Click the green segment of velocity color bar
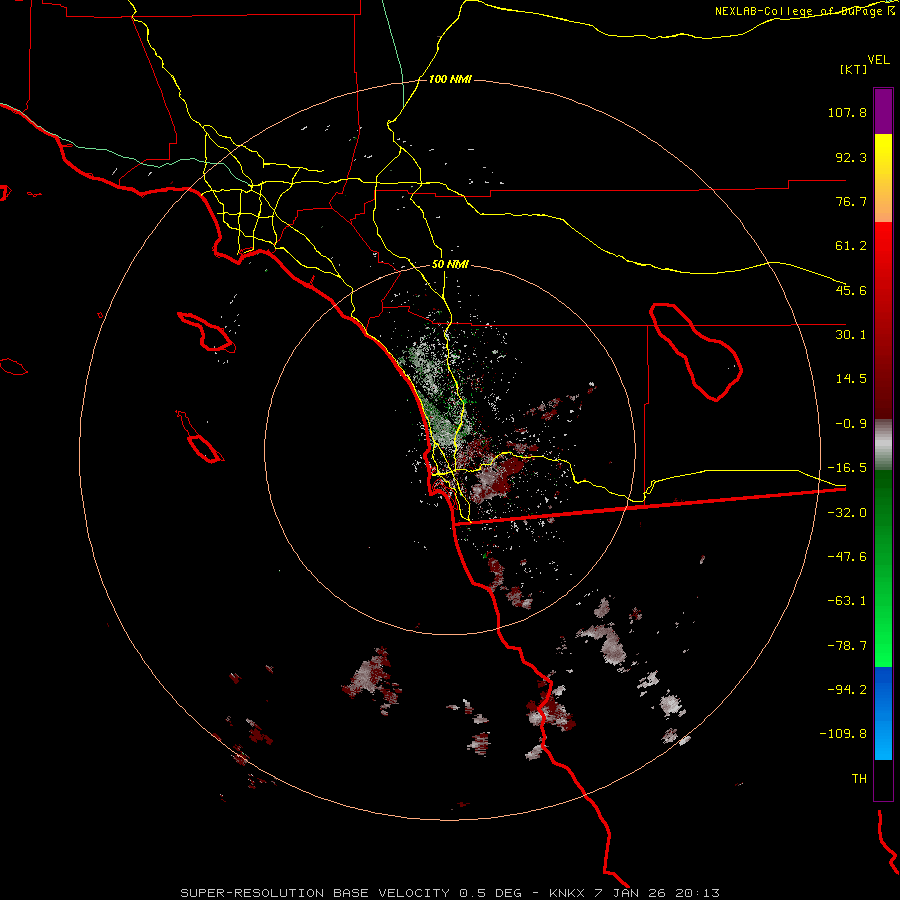This screenshot has width=900, height=900. pos(883,568)
